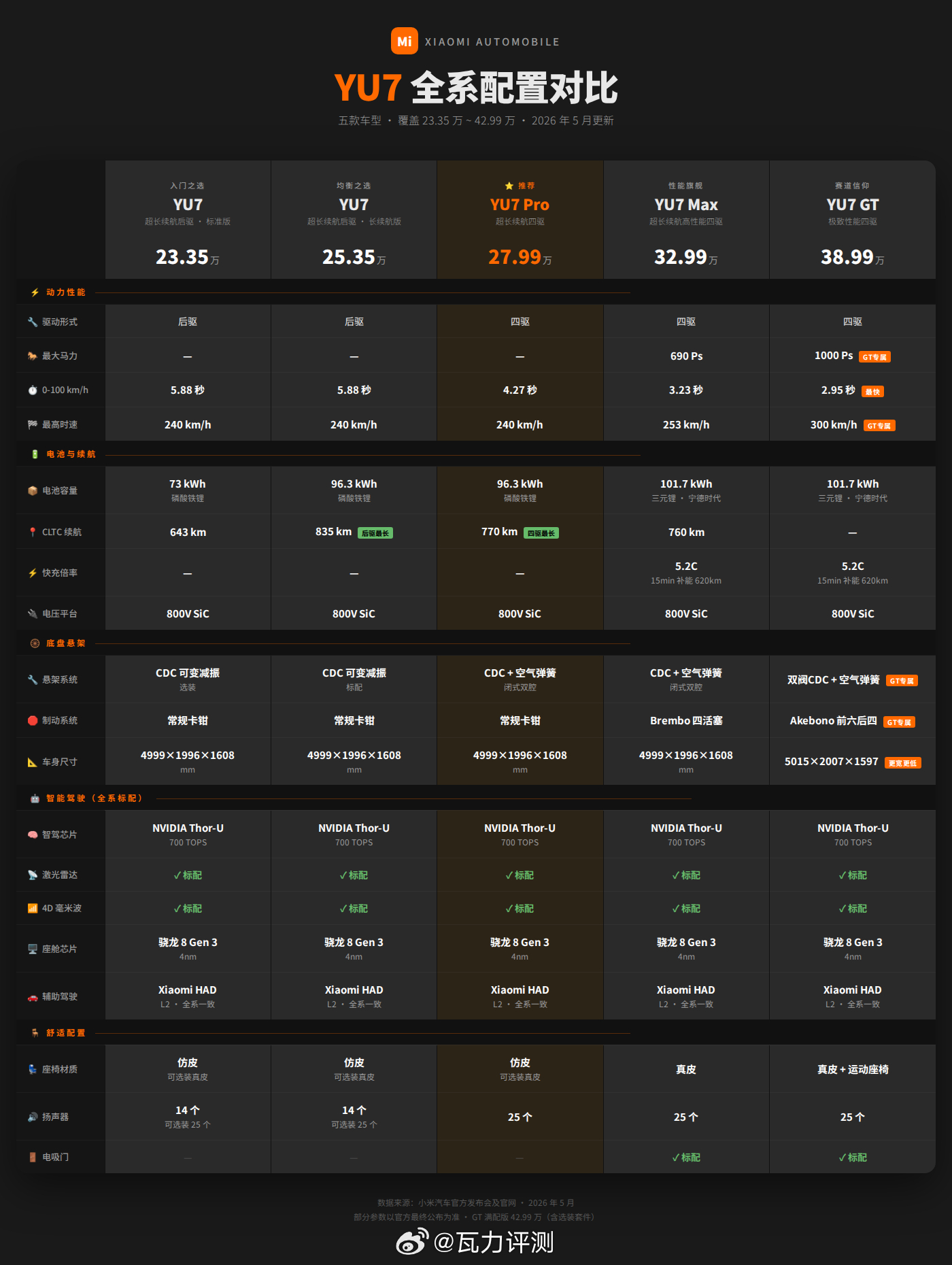Click the 23.35 万 price

(188, 257)
